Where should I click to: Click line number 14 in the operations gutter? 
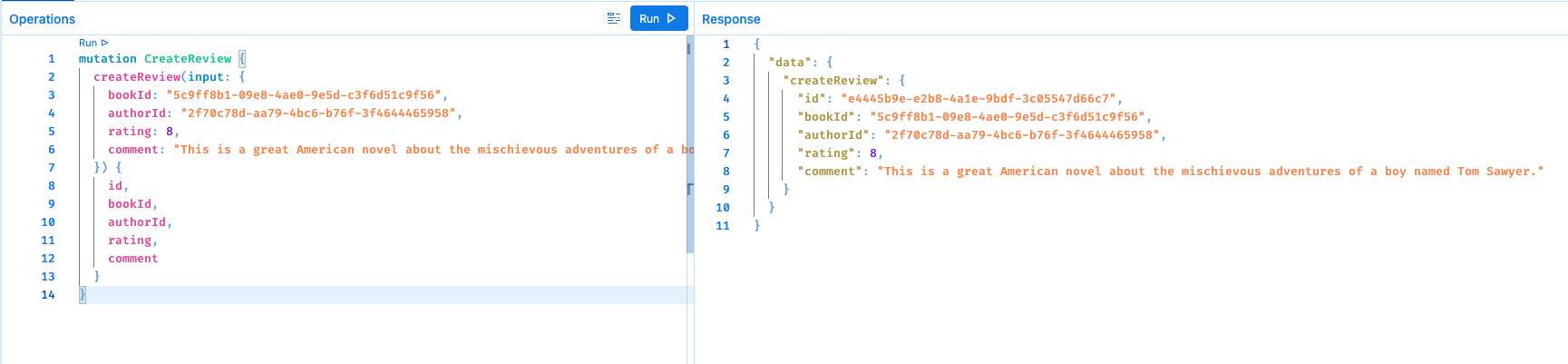point(48,295)
